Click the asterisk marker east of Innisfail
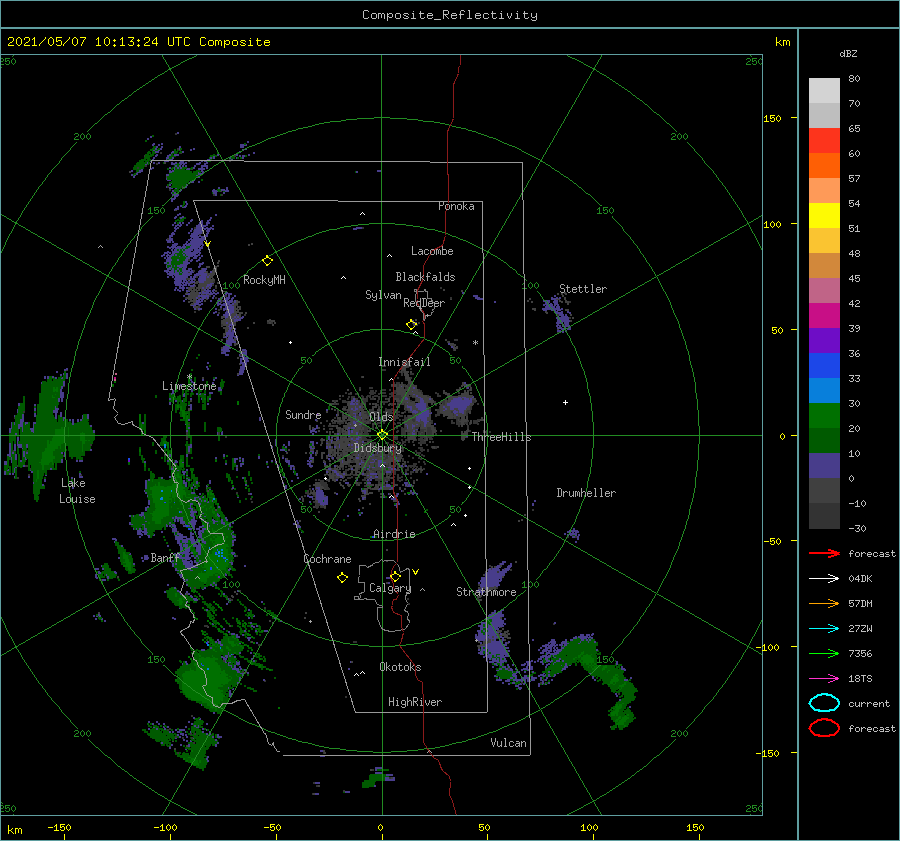This screenshot has height=841, width=900. 475,343
